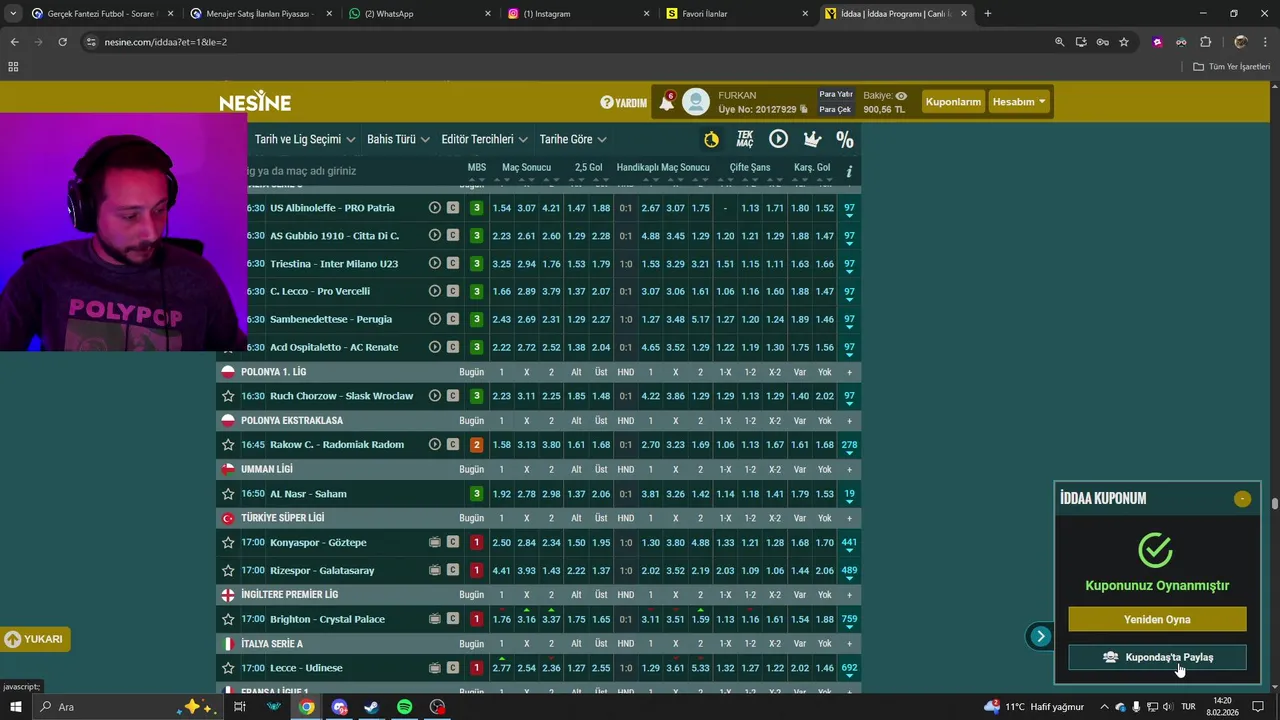Copy the member number with the copy icon
This screenshot has height=720, width=1280.
tap(804, 110)
